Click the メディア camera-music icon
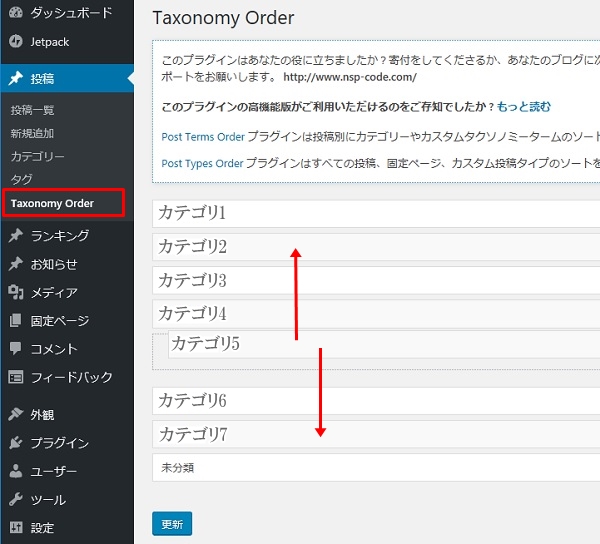Image resolution: width=600 pixels, height=544 pixels. pos(16,292)
